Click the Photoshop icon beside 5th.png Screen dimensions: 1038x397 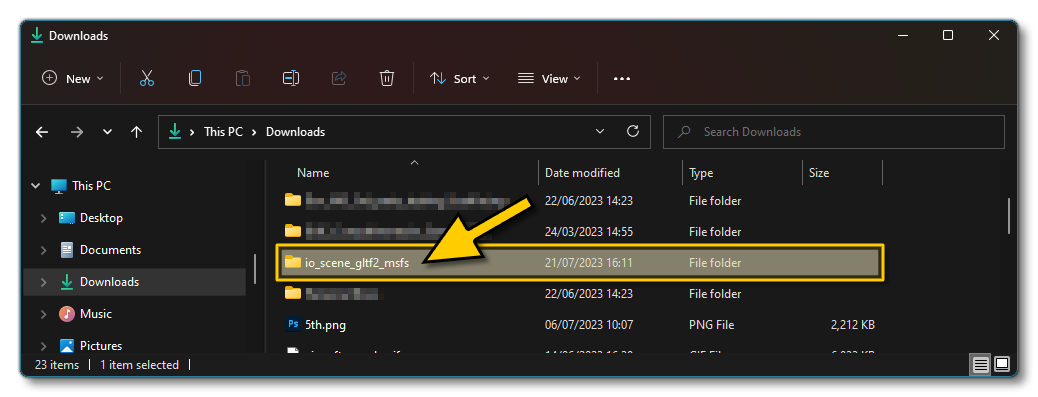click(293, 325)
